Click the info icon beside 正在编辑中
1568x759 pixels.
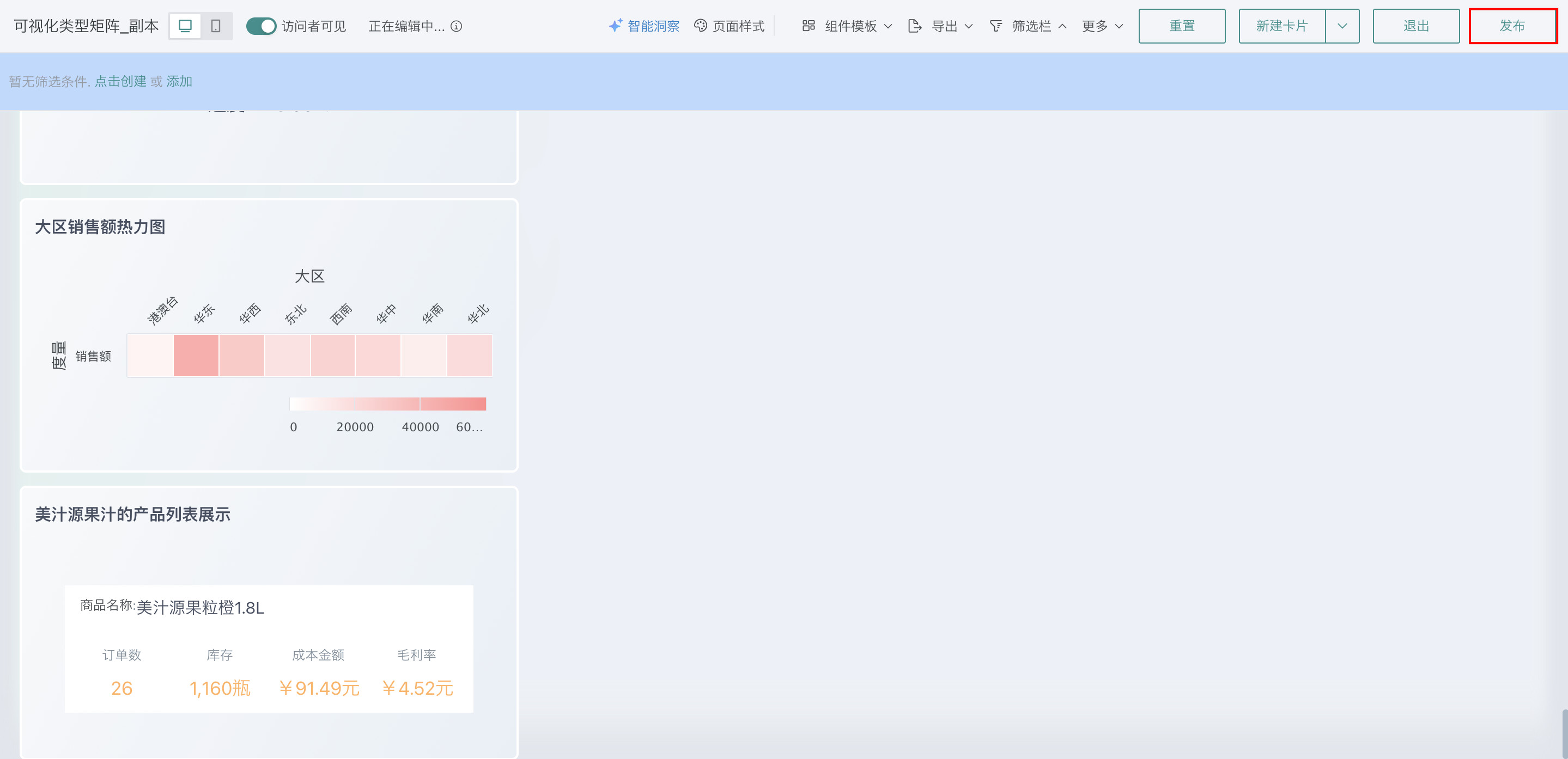[x=457, y=26]
